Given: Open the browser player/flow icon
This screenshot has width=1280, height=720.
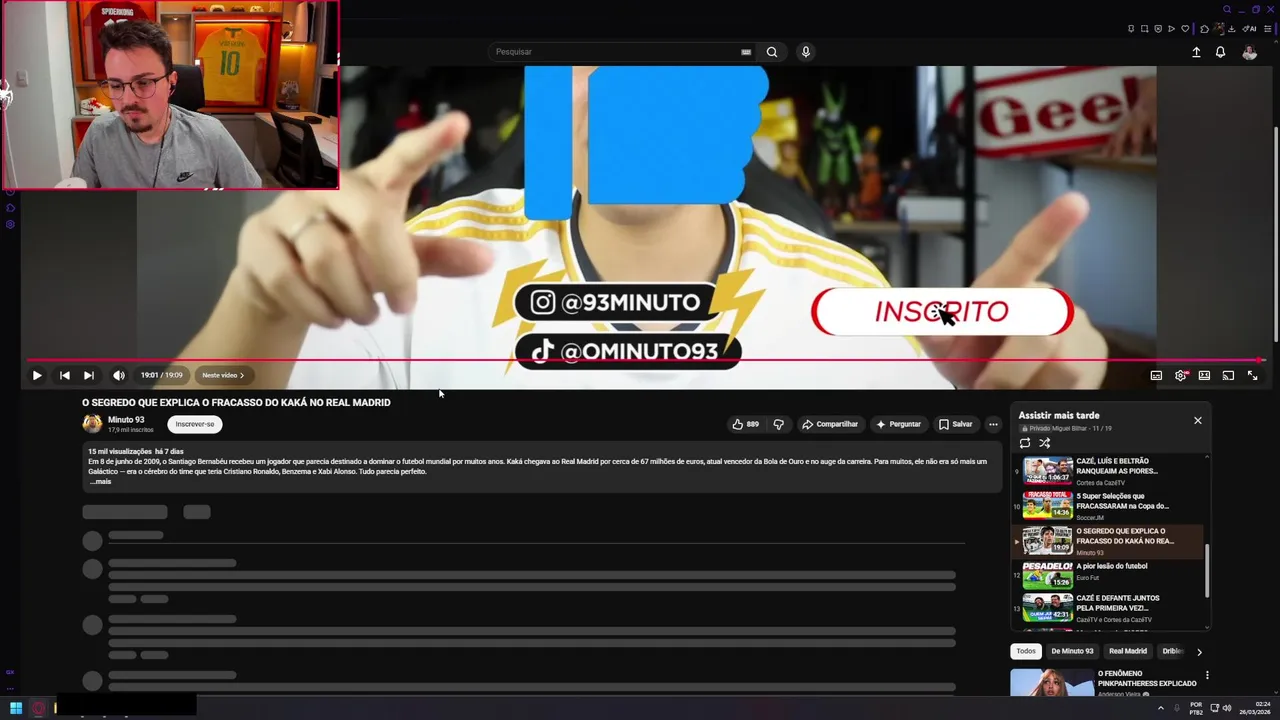Looking at the screenshot, I should click(1172, 29).
